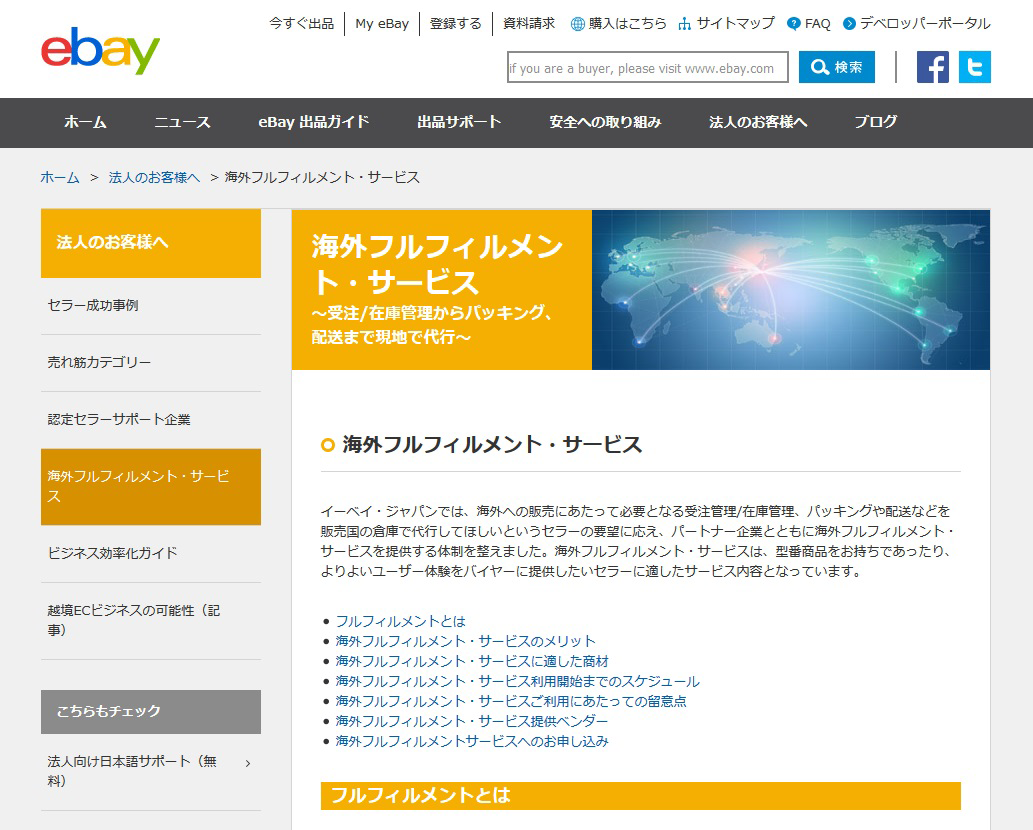Click the sitemap icon beside サイトマップ
The image size is (1033, 830).
click(x=684, y=22)
